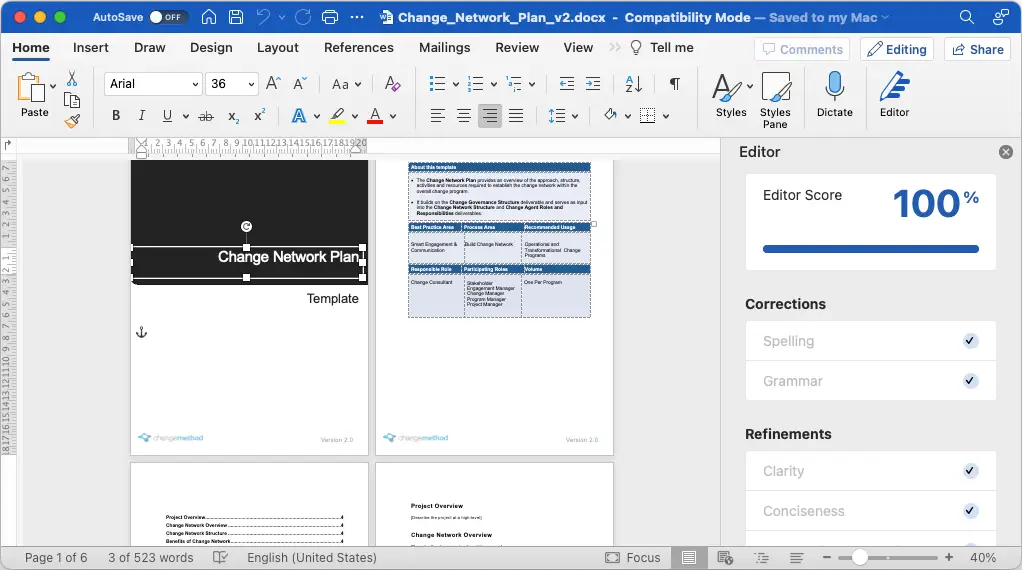
Task: Open the font color dropdown arrow
Action: point(393,117)
